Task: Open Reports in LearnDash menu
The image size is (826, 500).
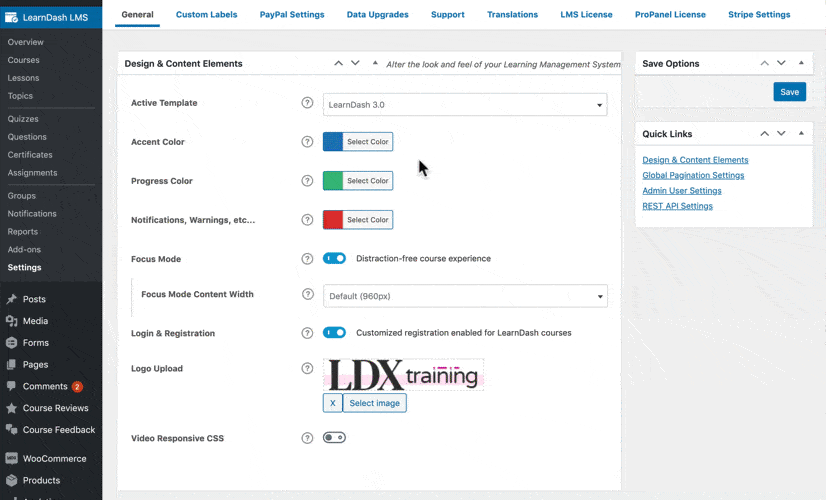Action: [x=23, y=232]
